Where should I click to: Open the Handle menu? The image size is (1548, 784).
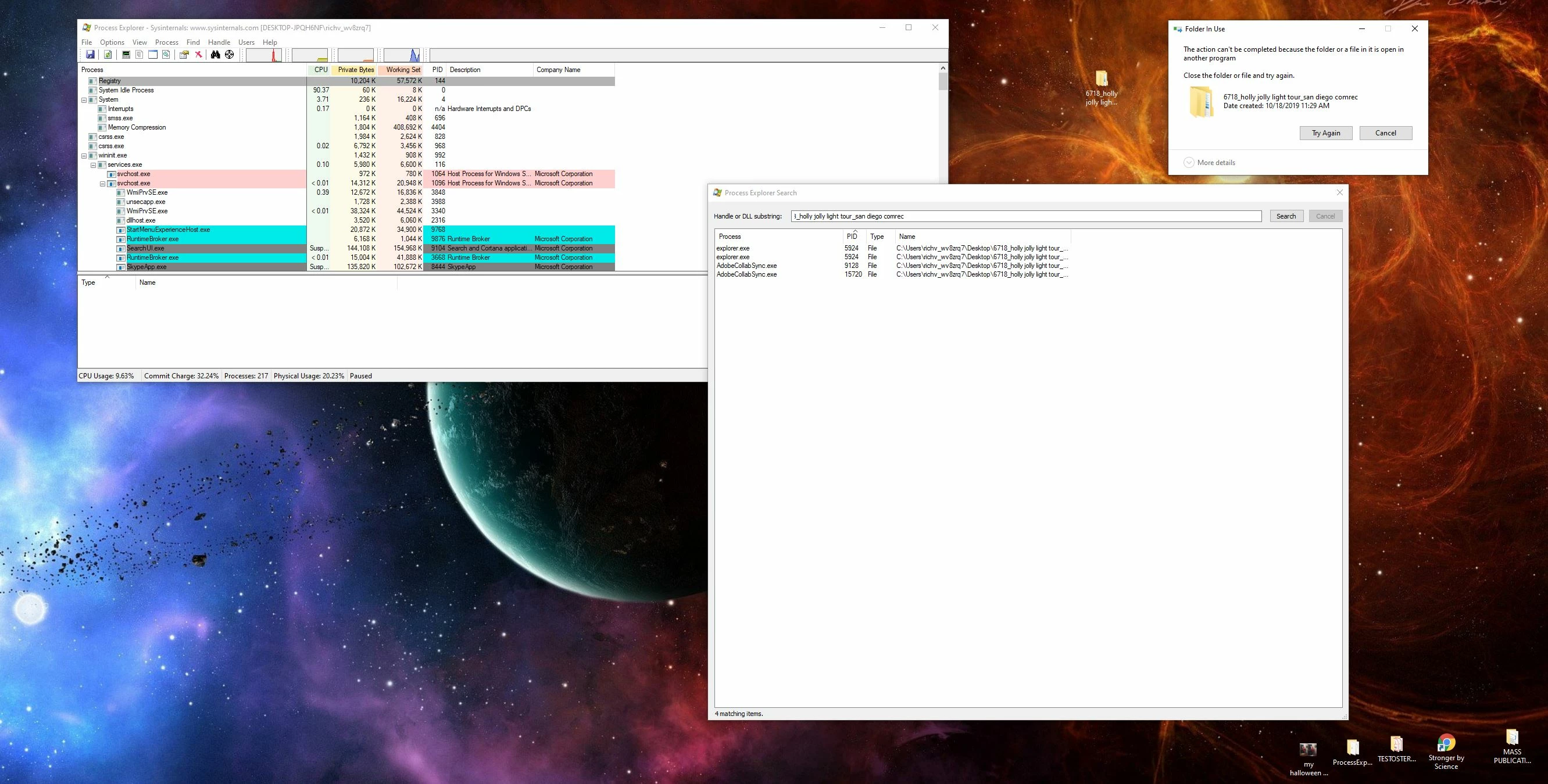pyautogui.click(x=219, y=42)
